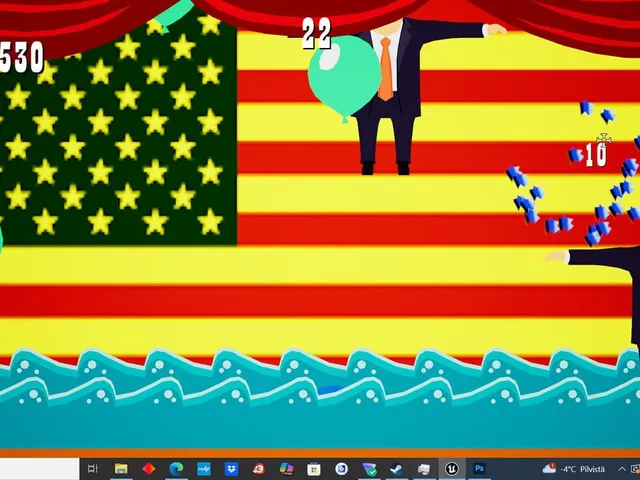This screenshot has height=480, width=640.
Task: Click the outstretched hand at the right edge
Action: (557, 257)
